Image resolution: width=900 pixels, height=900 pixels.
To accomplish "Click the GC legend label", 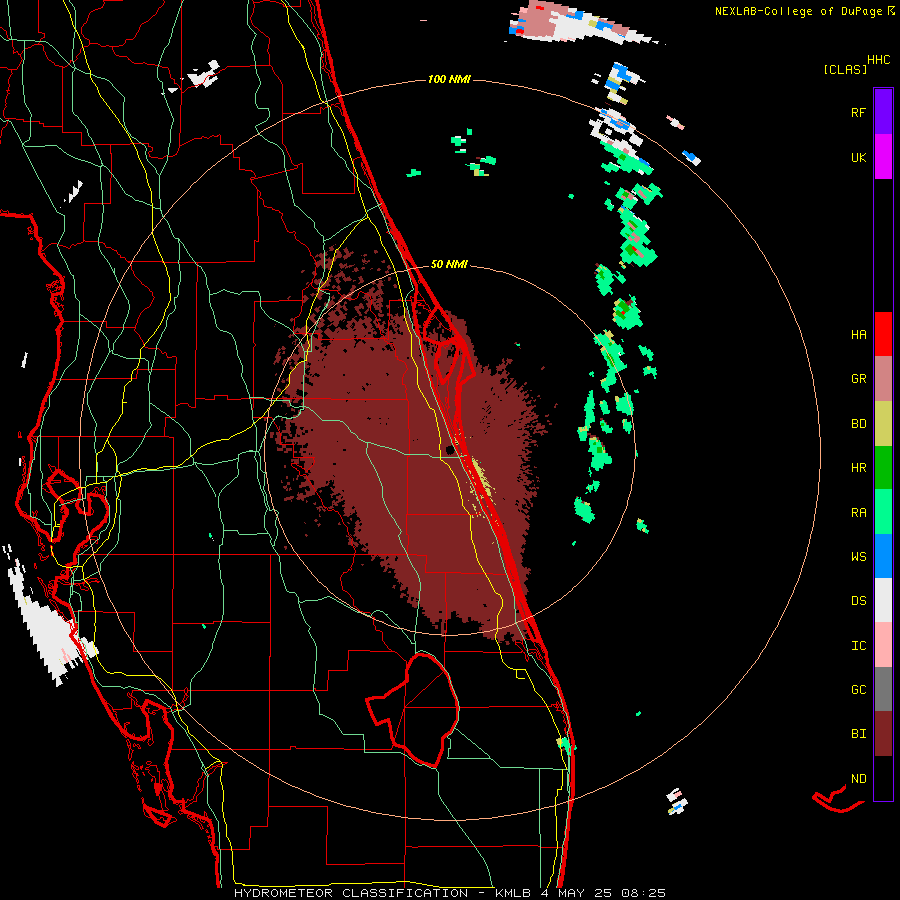I will (x=858, y=690).
